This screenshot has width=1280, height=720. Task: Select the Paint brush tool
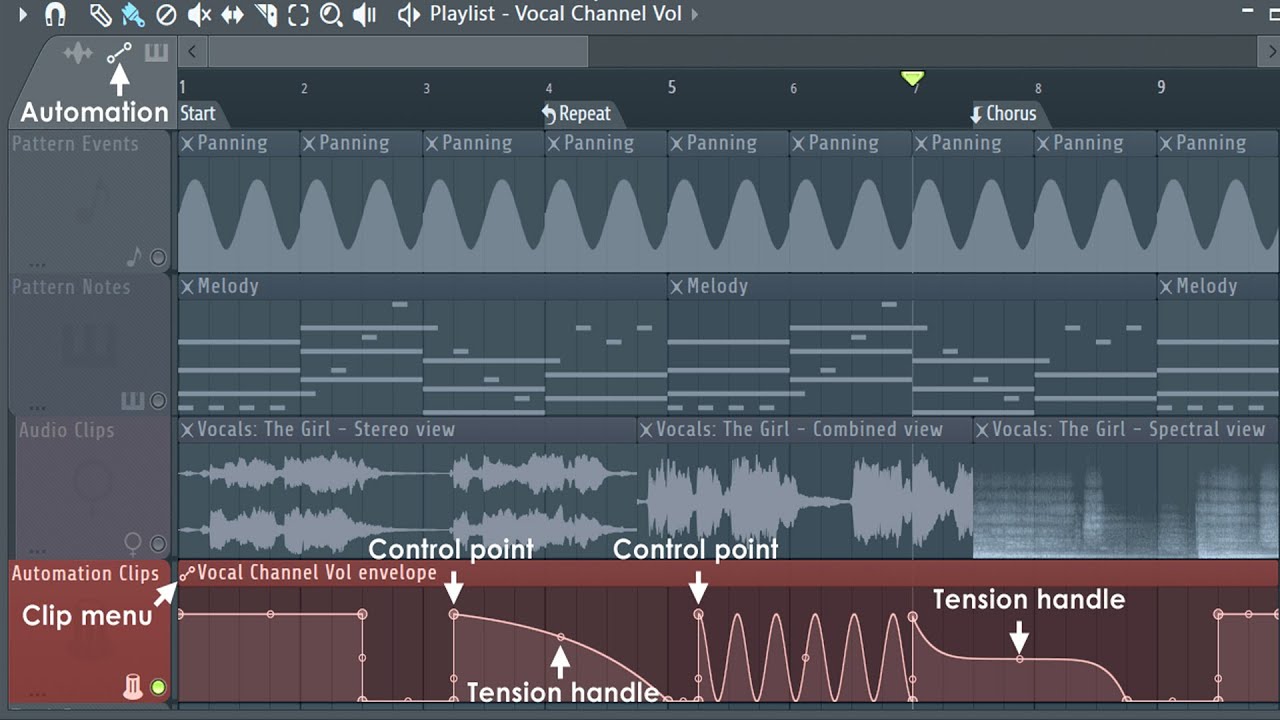[133, 14]
